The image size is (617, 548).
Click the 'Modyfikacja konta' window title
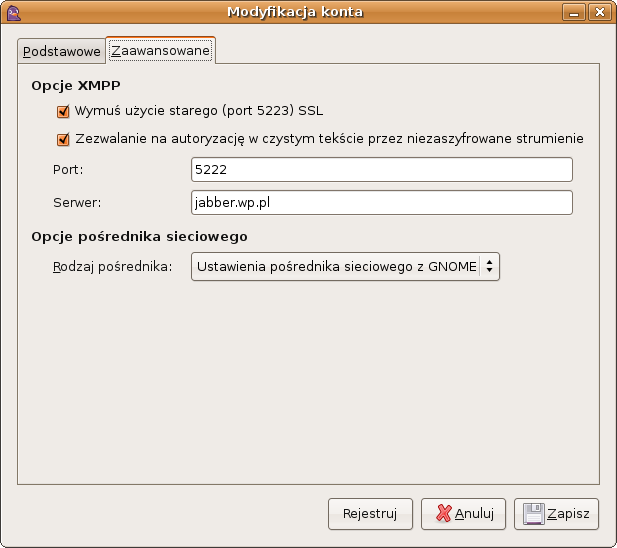coord(295,12)
